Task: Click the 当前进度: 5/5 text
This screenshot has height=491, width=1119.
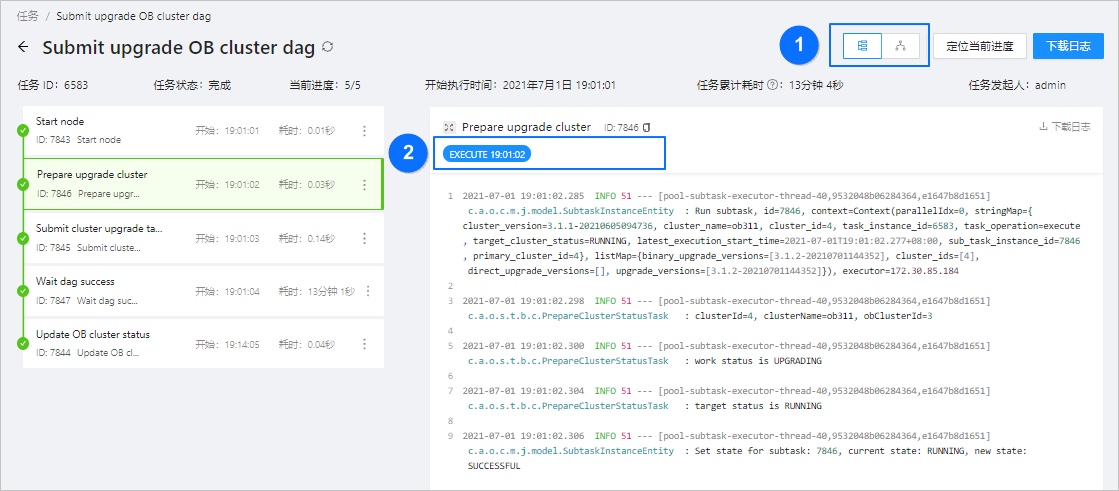Action: tap(325, 85)
